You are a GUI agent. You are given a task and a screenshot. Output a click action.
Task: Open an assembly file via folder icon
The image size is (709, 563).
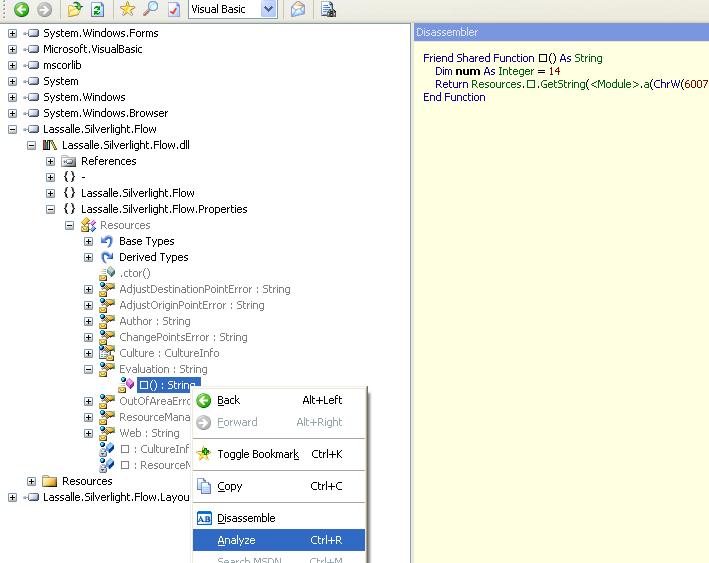click(75, 9)
